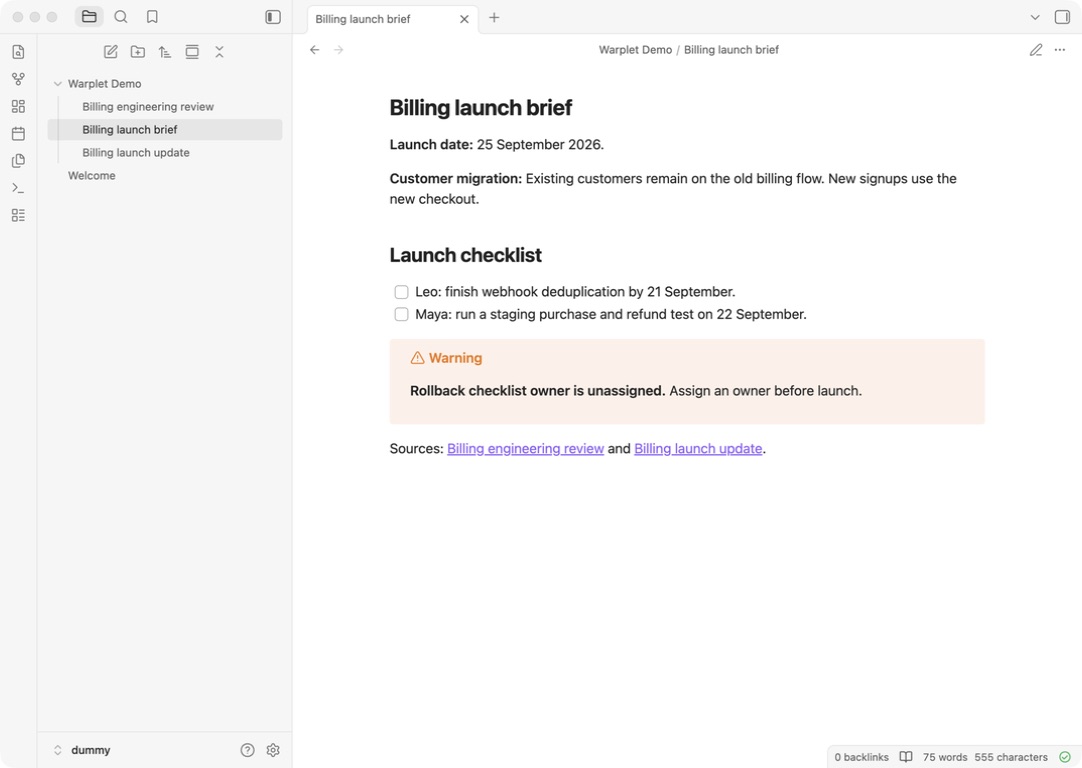Toggle the right sidebar icon
Viewport: 1082px width, 768px height.
(x=1062, y=17)
